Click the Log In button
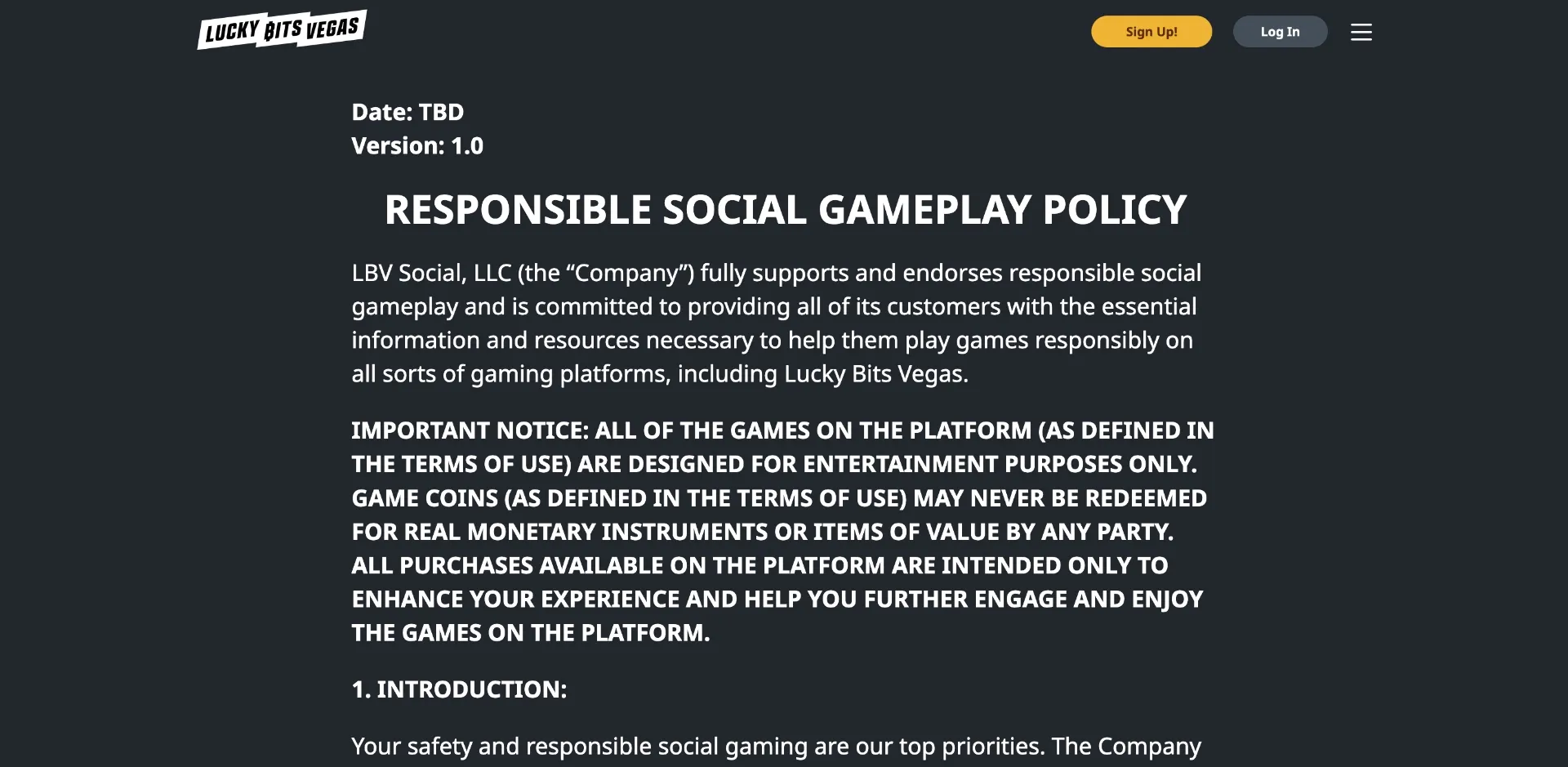 coord(1280,32)
